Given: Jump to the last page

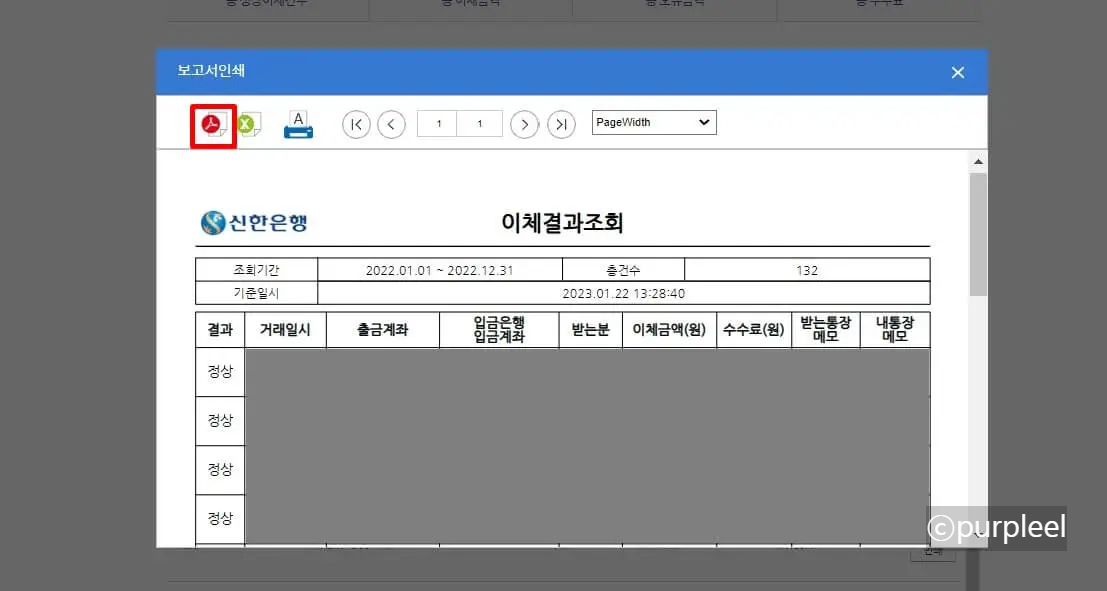Looking at the screenshot, I should (561, 123).
